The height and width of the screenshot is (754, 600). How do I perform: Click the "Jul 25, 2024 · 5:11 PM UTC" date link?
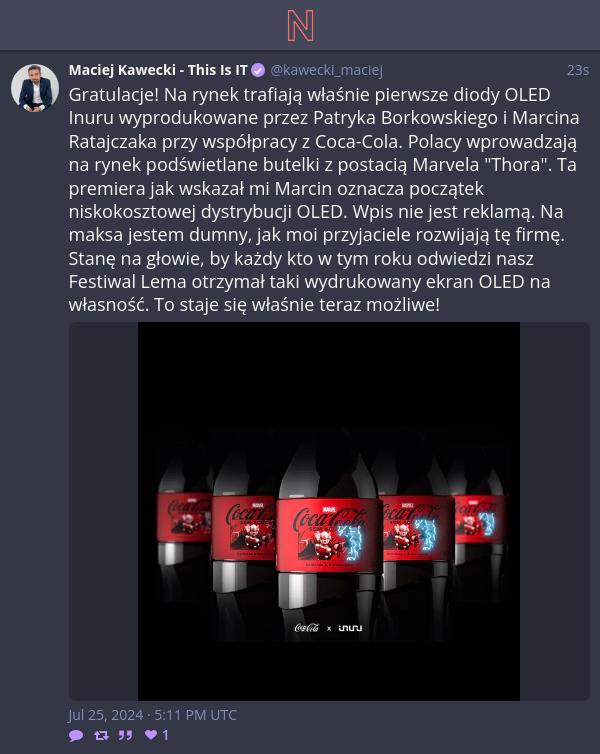coord(152,715)
